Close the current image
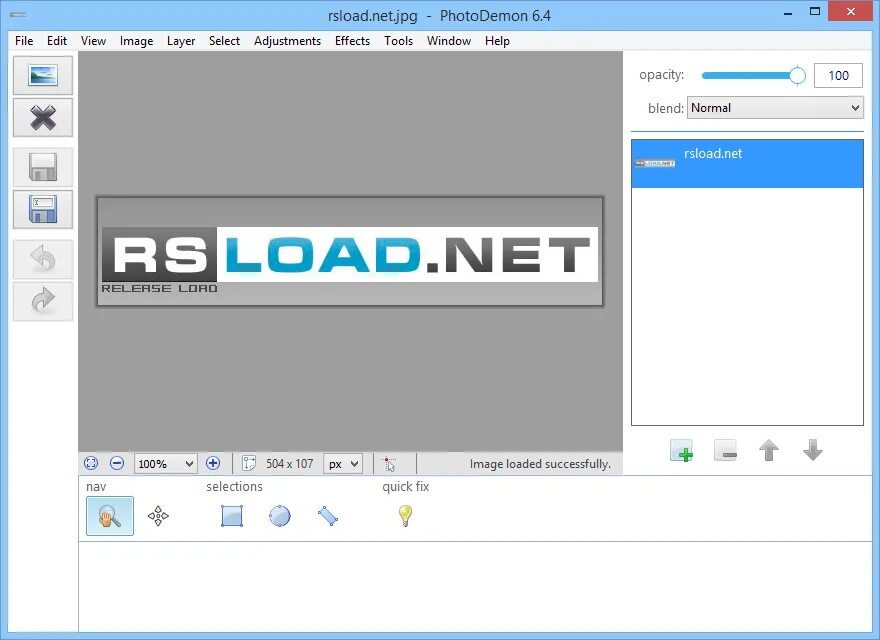Viewport: 880px width, 640px height. point(42,118)
